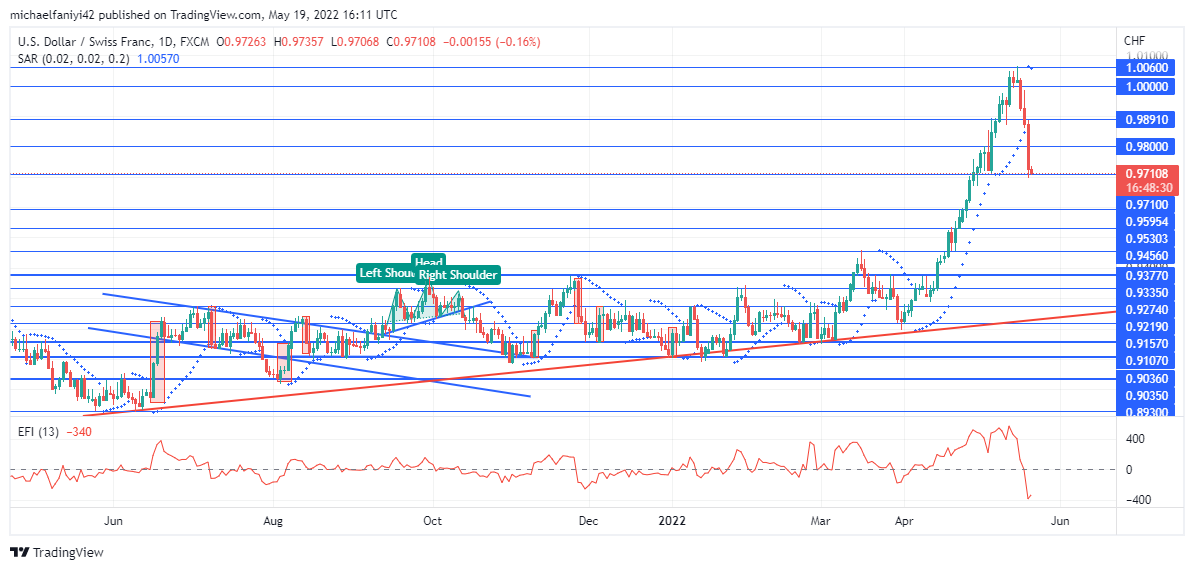The width and height of the screenshot is (1194, 570).
Task: Click the Dec label on time axis
Action: point(589,521)
